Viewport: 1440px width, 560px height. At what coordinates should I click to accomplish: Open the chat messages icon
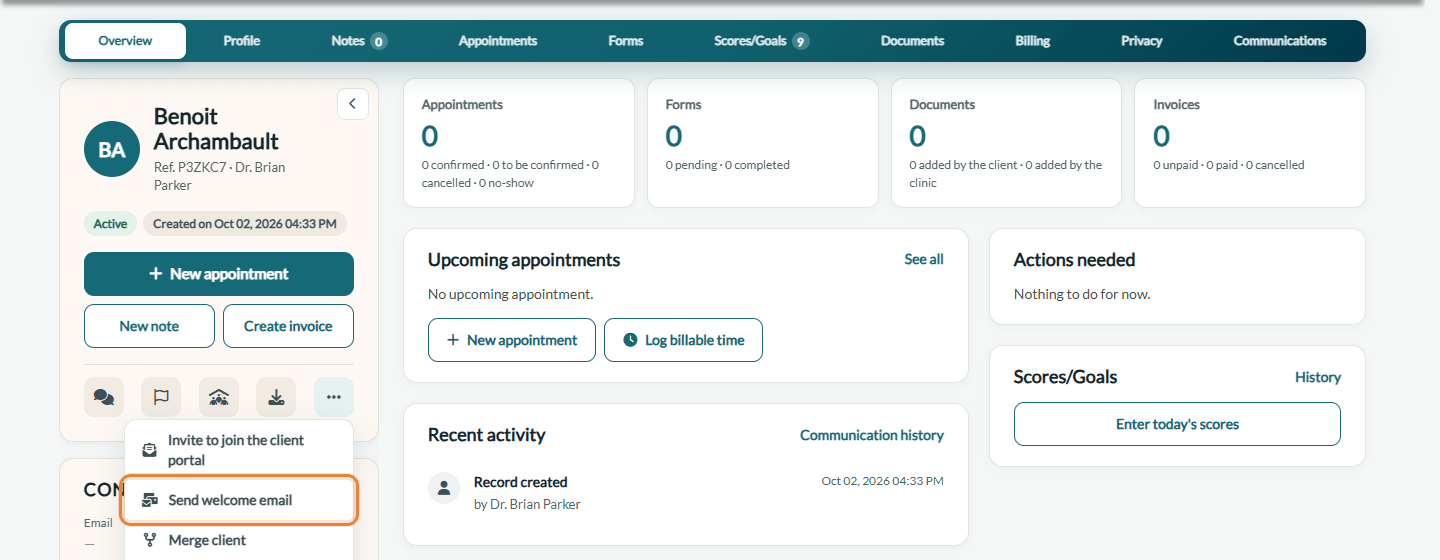pos(104,397)
